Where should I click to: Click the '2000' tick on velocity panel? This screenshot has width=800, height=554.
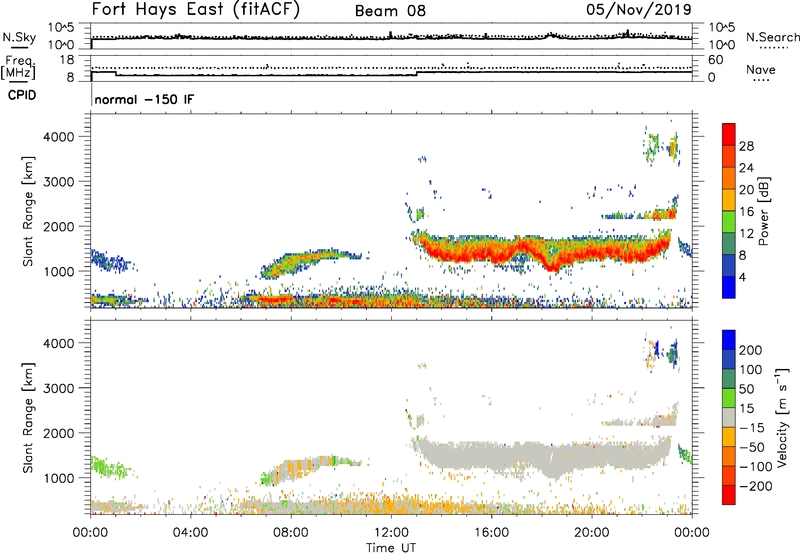pos(59,433)
